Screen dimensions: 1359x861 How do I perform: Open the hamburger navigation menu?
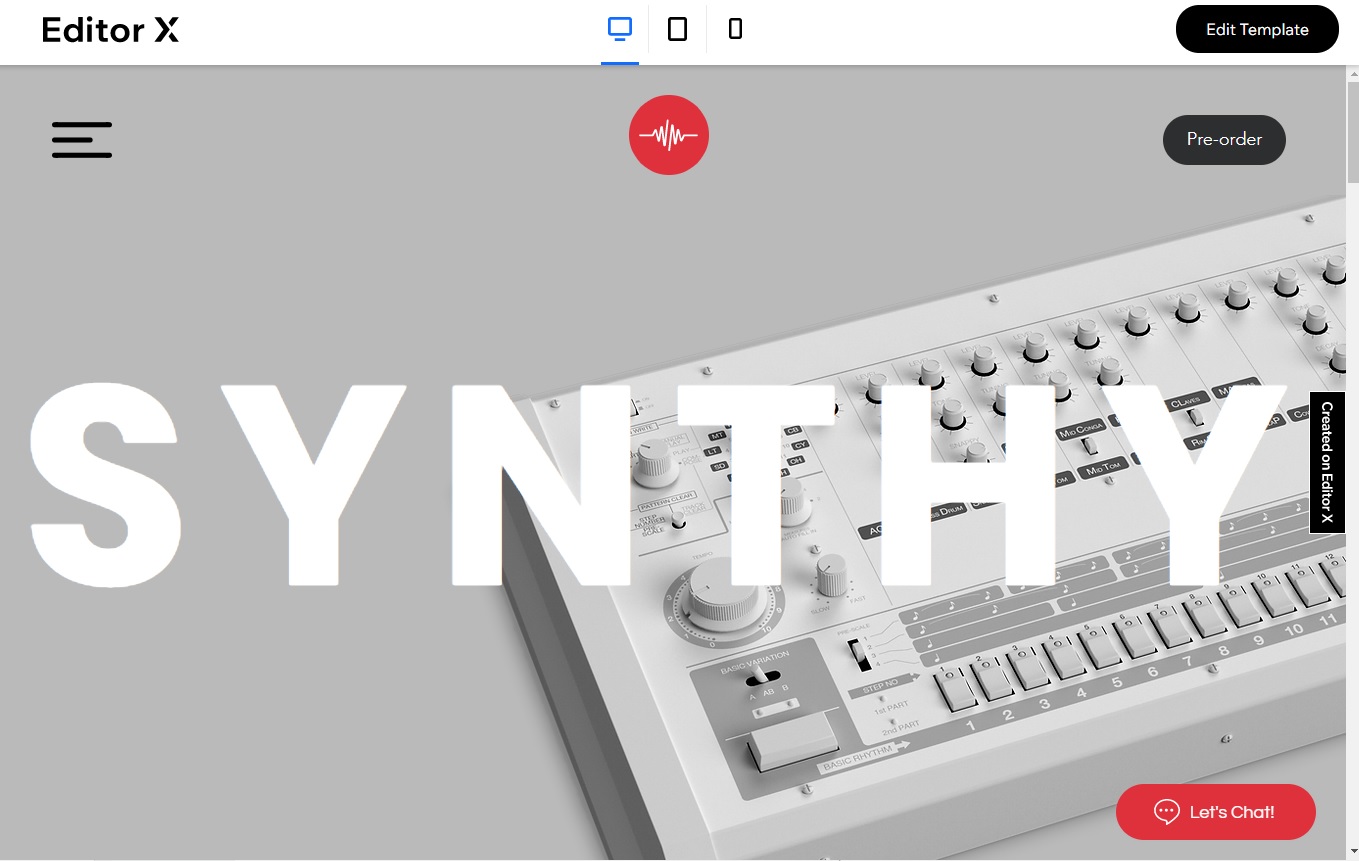[82, 139]
